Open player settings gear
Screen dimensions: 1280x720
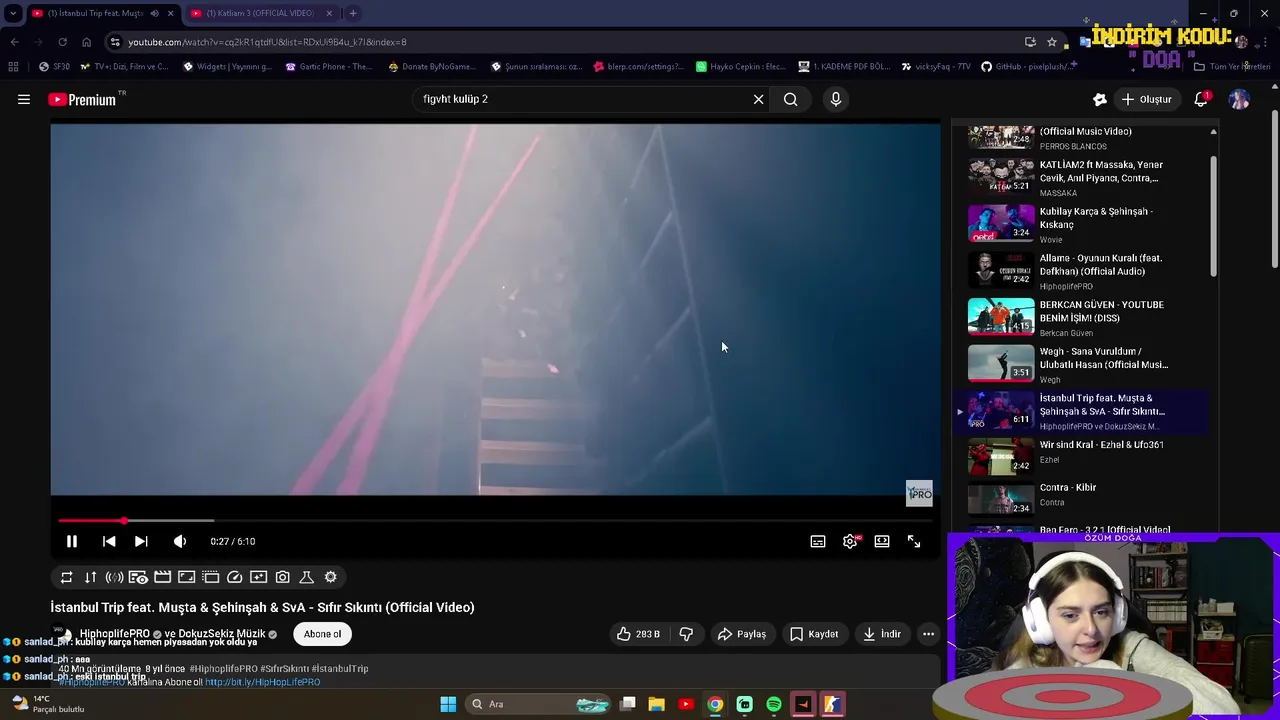pos(850,541)
